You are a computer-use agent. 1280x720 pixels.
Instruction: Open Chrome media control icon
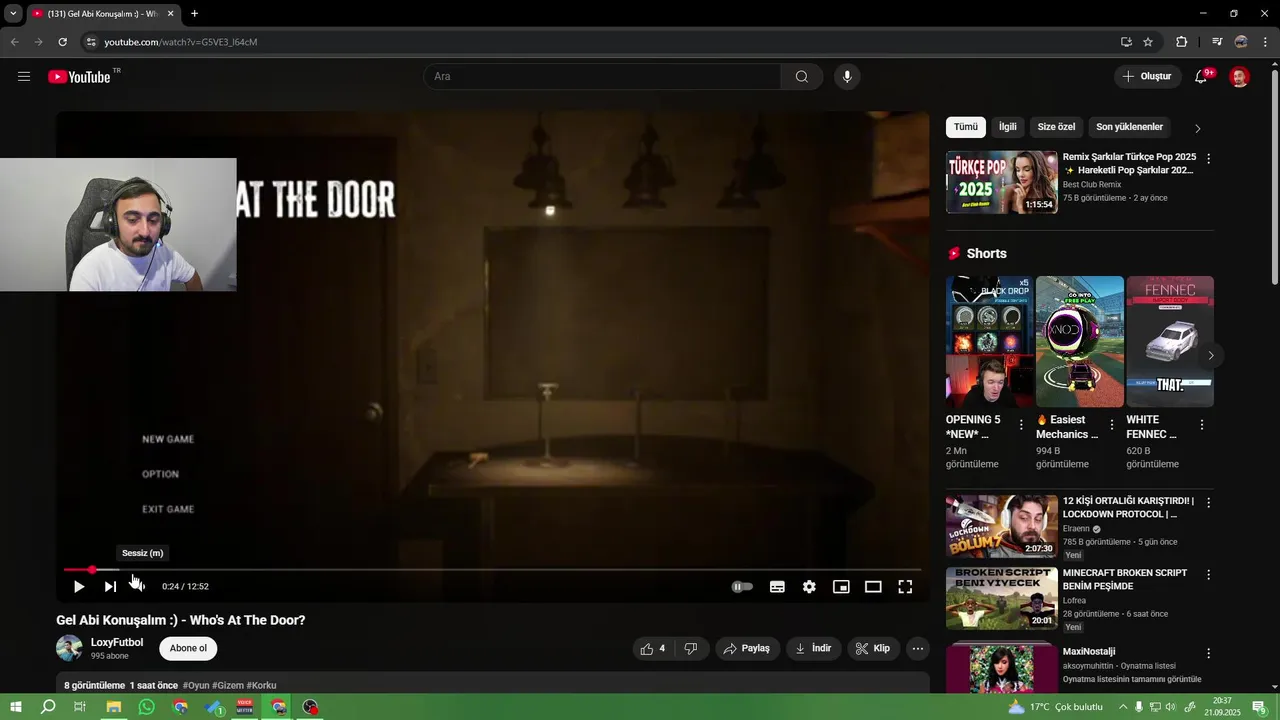(1217, 42)
